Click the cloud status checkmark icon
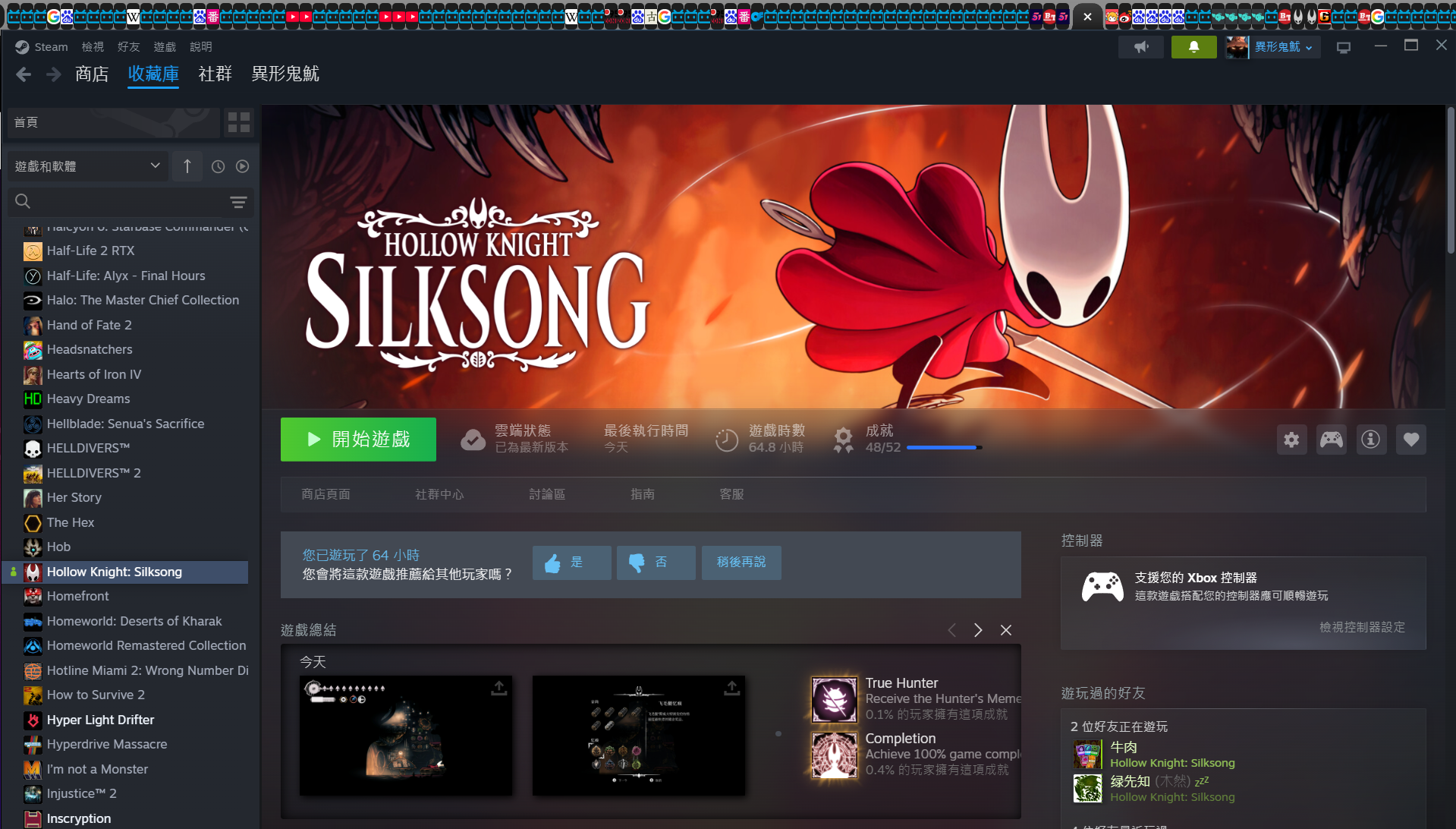Viewport: 1456px width, 829px height. (473, 440)
